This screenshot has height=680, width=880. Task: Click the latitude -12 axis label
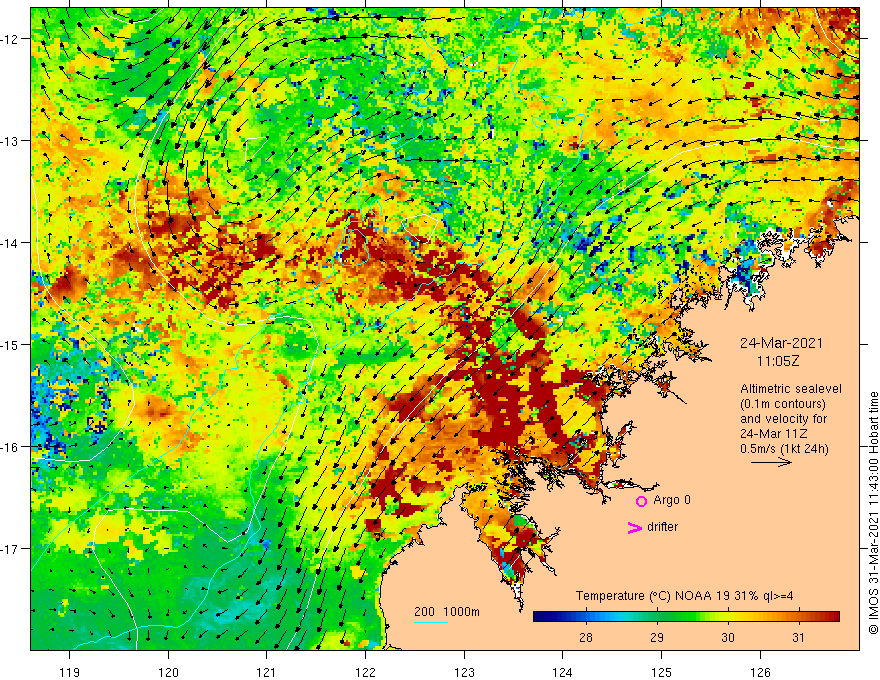point(12,39)
